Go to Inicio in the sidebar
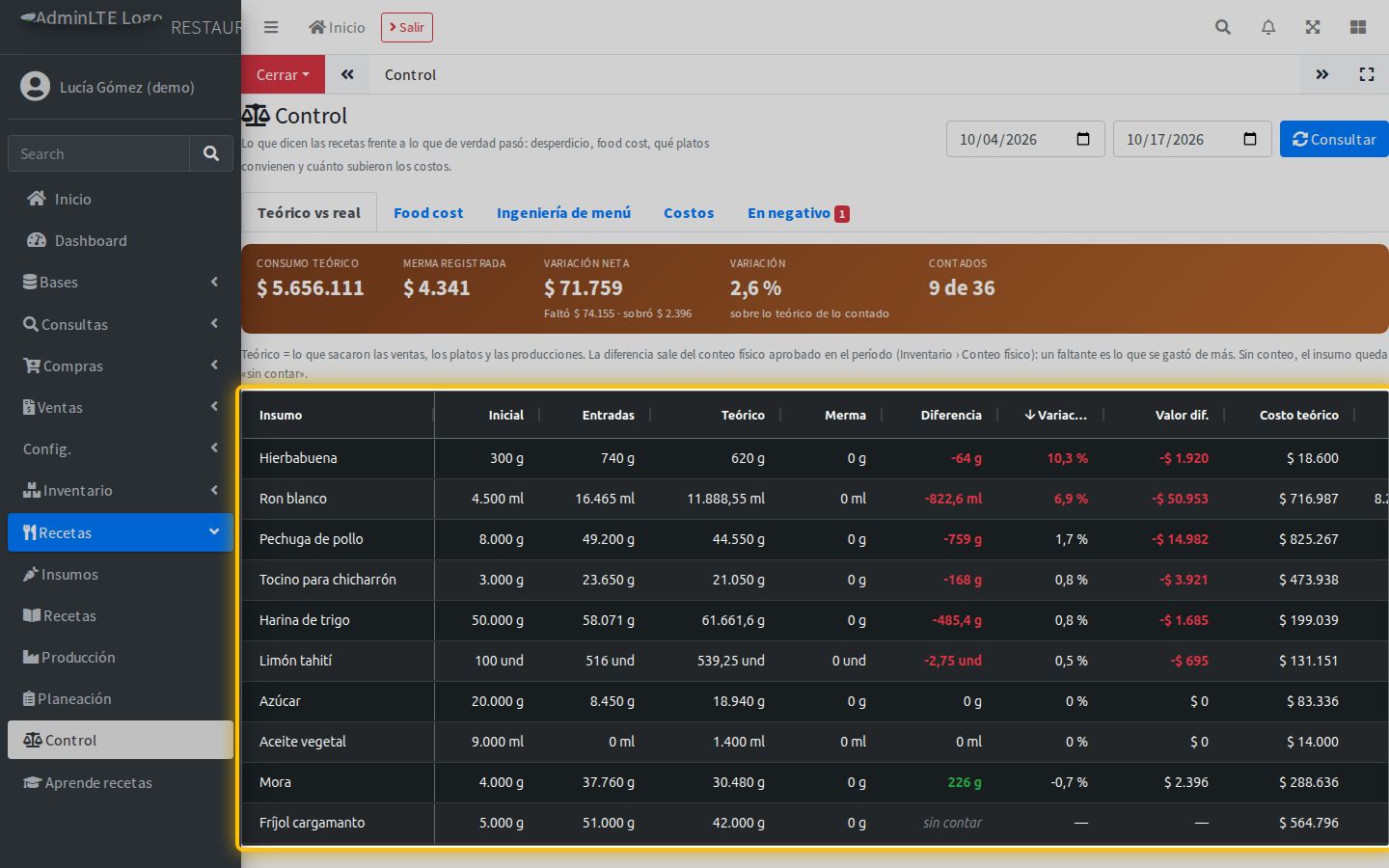Screen dimensions: 1389x868 pos(121,199)
